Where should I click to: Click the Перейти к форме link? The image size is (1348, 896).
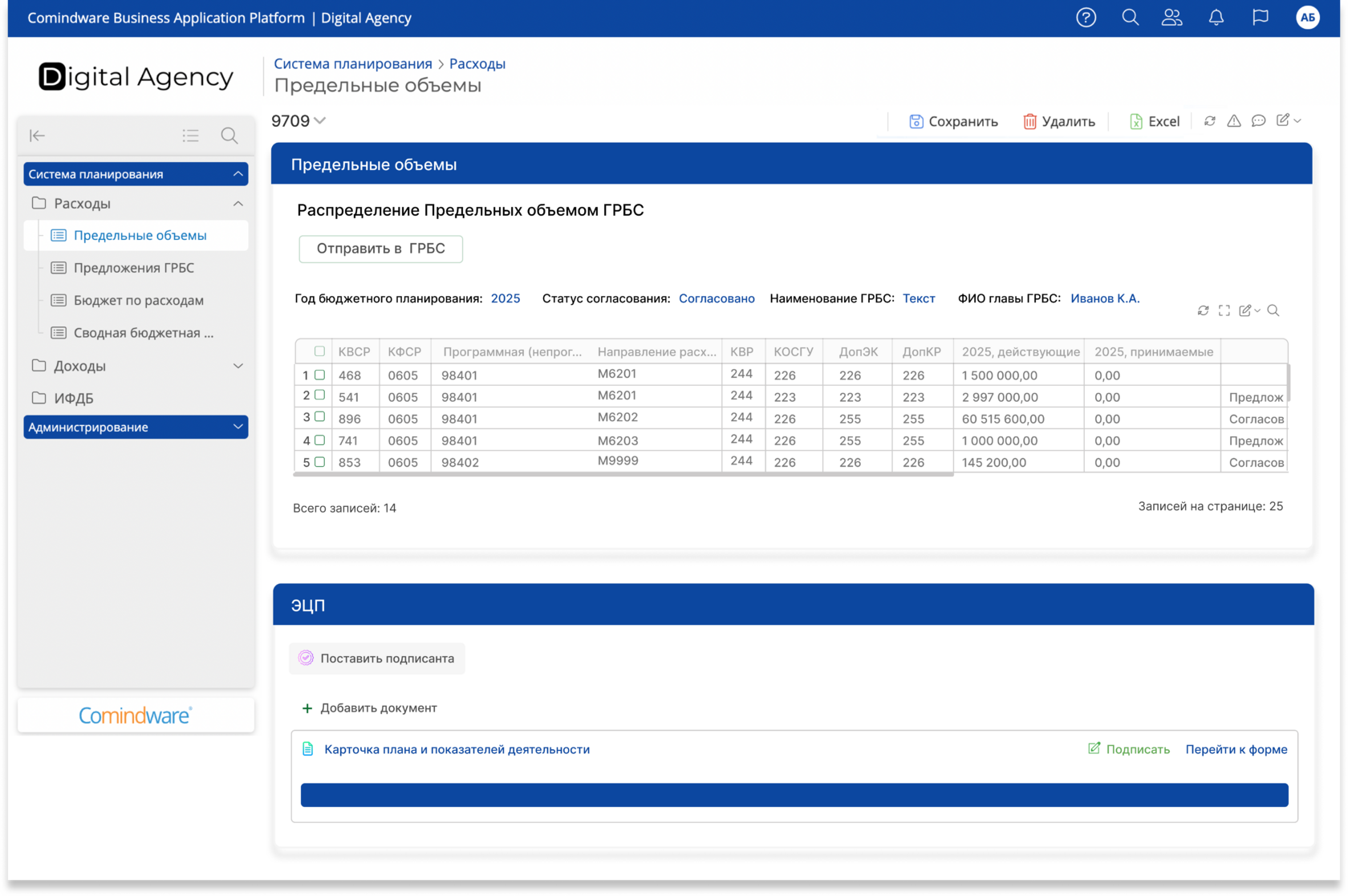click(1236, 749)
